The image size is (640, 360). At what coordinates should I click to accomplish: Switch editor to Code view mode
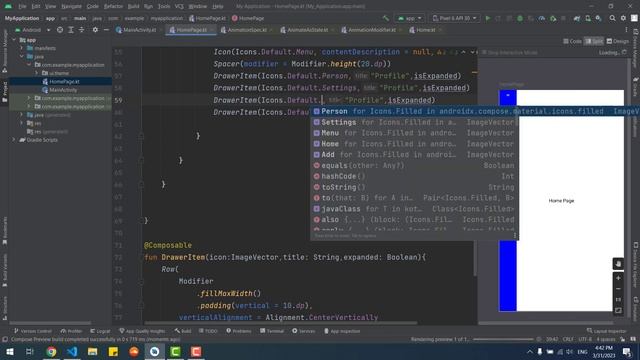click(x=572, y=41)
